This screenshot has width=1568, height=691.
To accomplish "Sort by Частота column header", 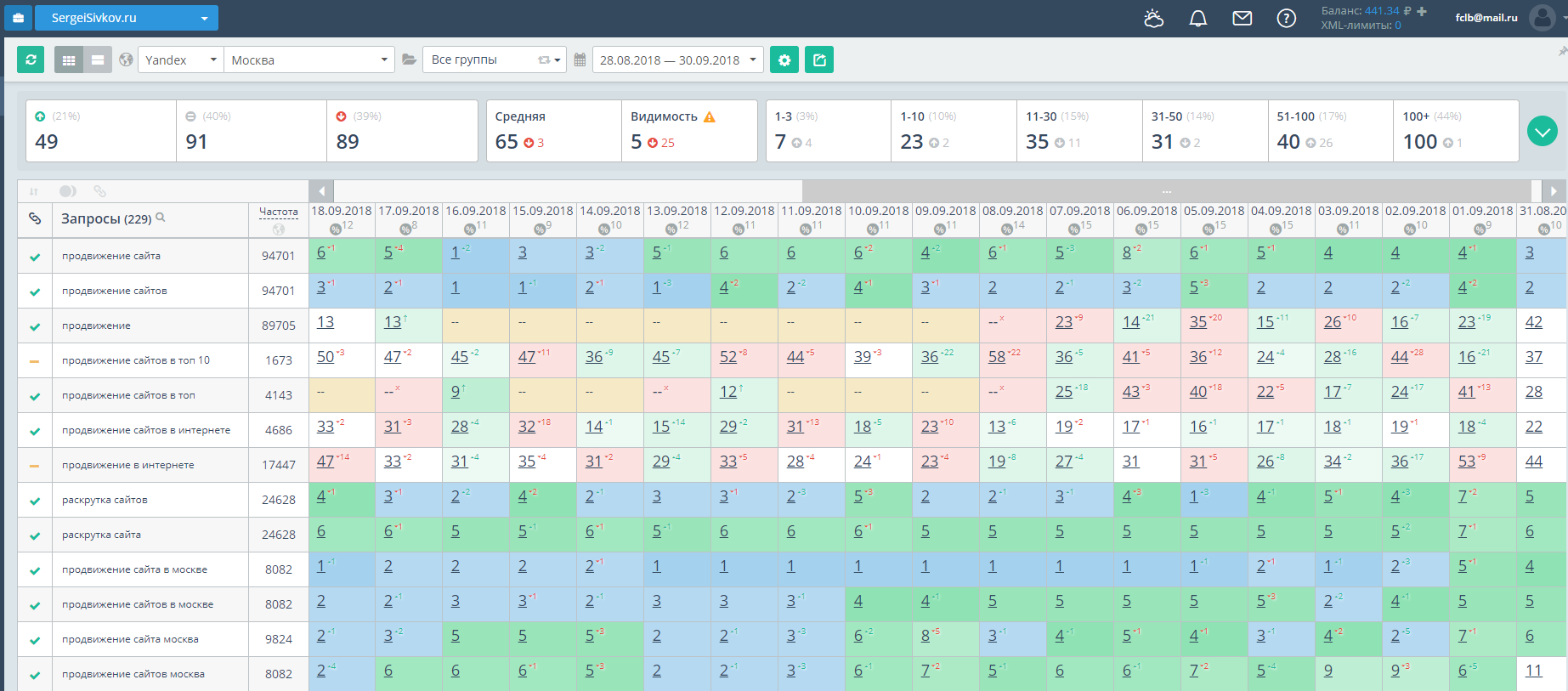I will [x=279, y=212].
